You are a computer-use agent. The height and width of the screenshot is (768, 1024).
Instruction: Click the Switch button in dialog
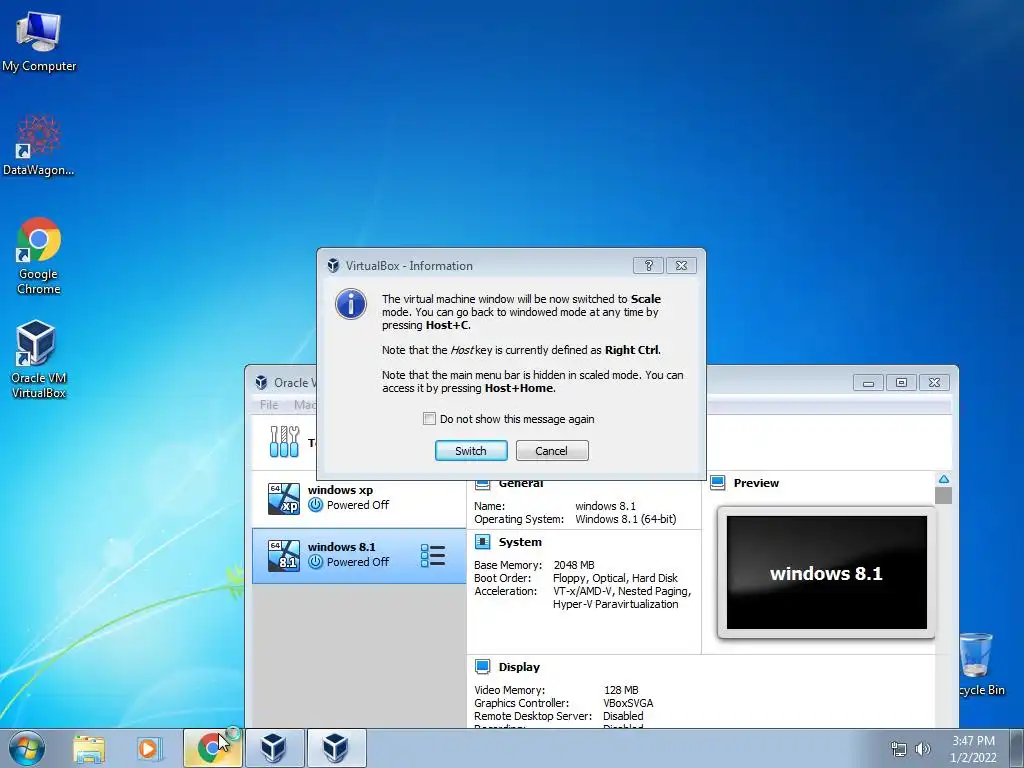pyautogui.click(x=471, y=451)
